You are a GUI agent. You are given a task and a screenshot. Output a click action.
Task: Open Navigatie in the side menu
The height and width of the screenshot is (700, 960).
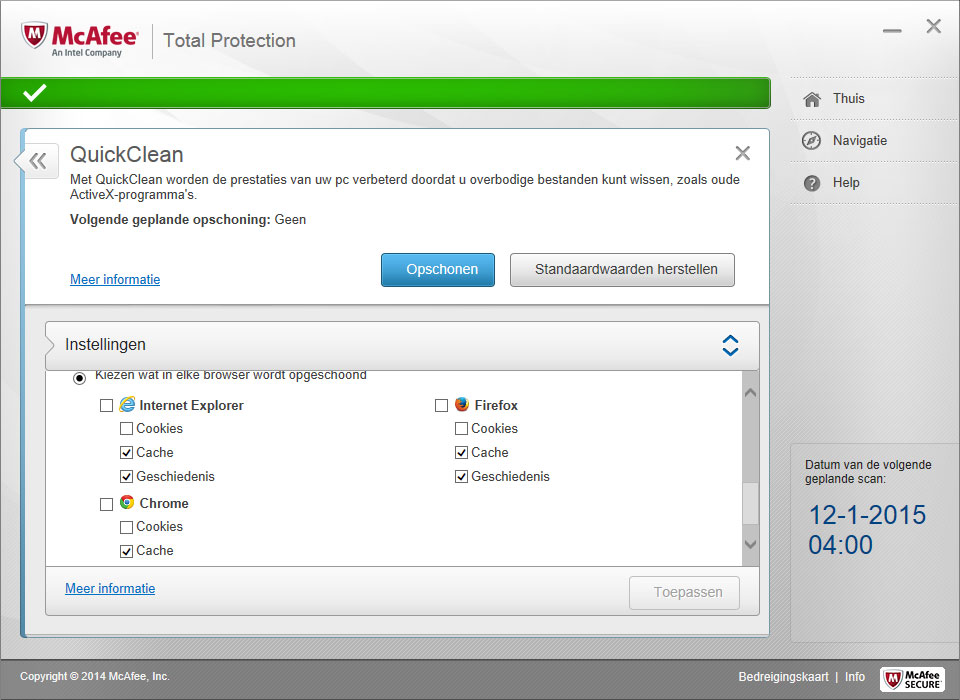click(860, 141)
